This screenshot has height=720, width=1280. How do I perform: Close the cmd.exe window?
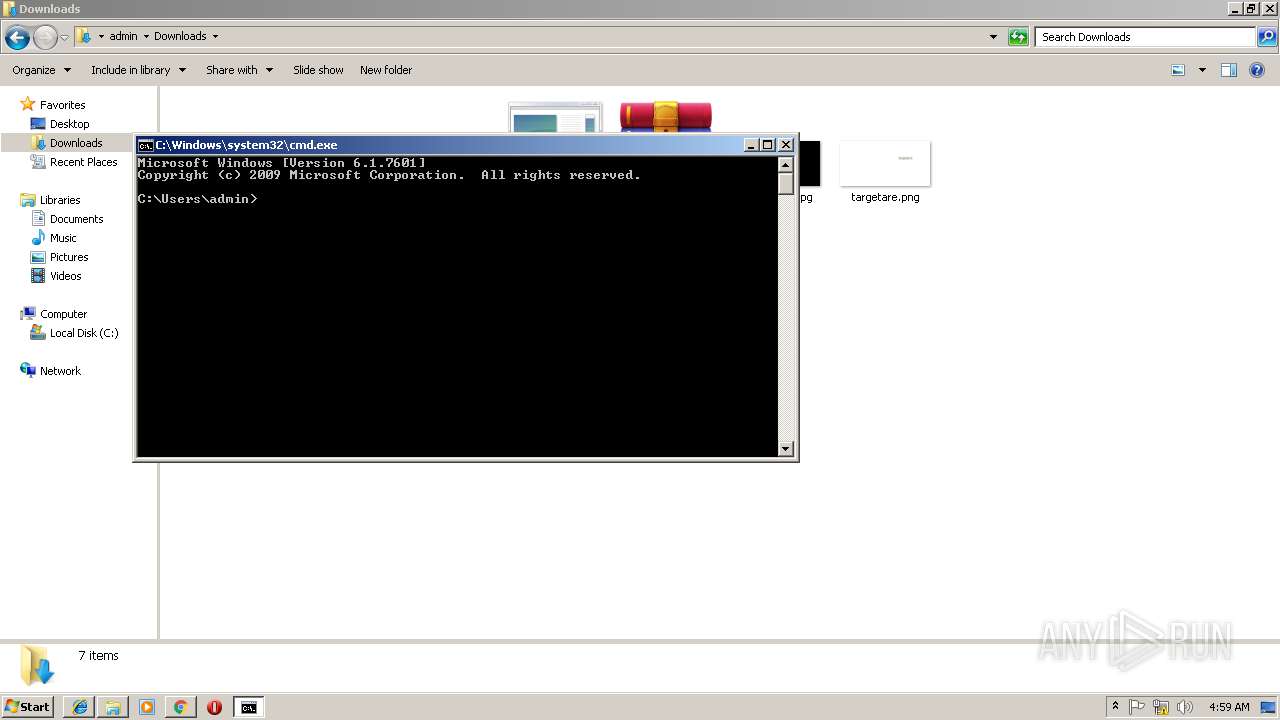[786, 145]
